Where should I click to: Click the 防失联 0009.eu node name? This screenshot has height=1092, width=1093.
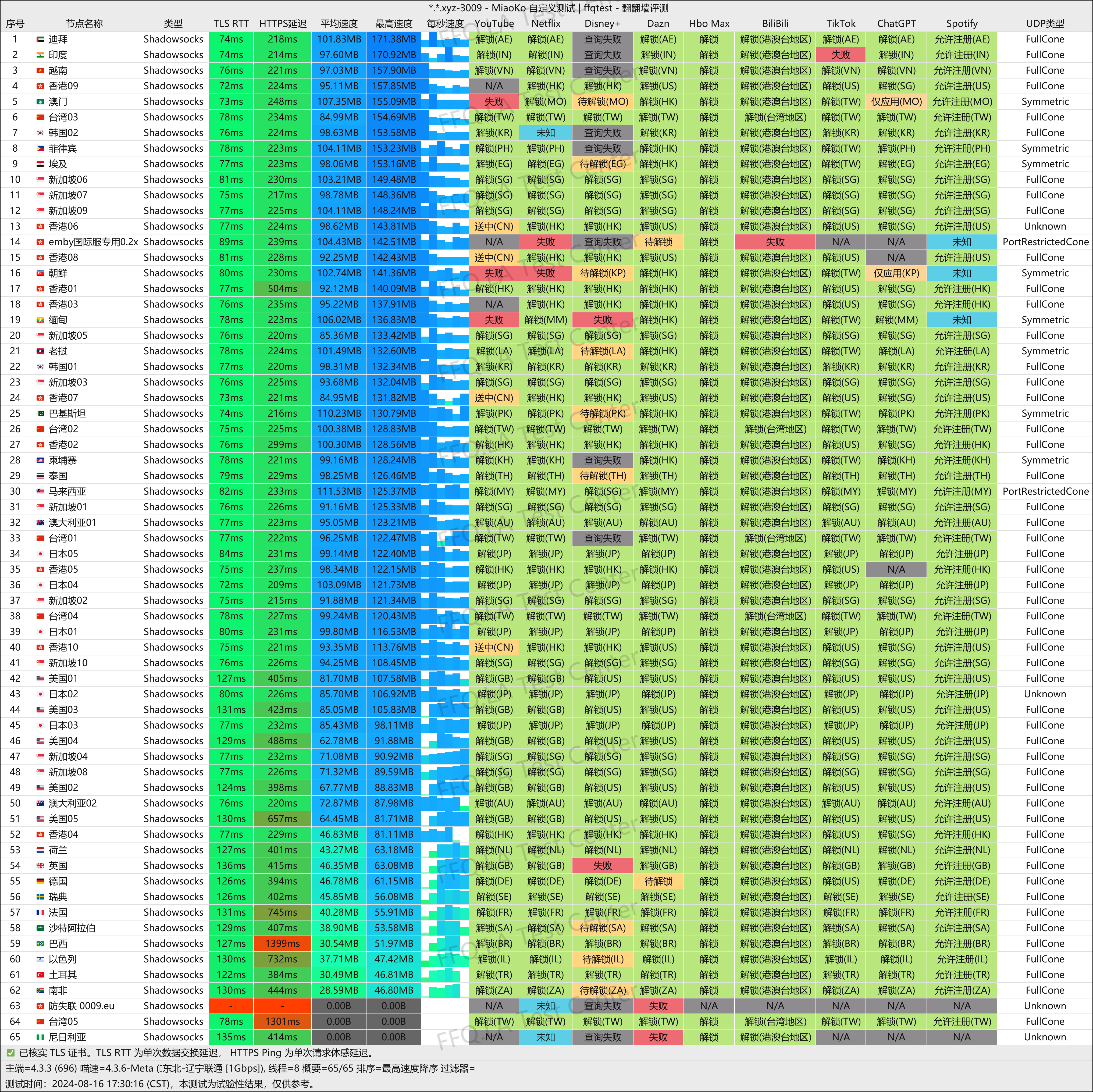click(81, 1006)
